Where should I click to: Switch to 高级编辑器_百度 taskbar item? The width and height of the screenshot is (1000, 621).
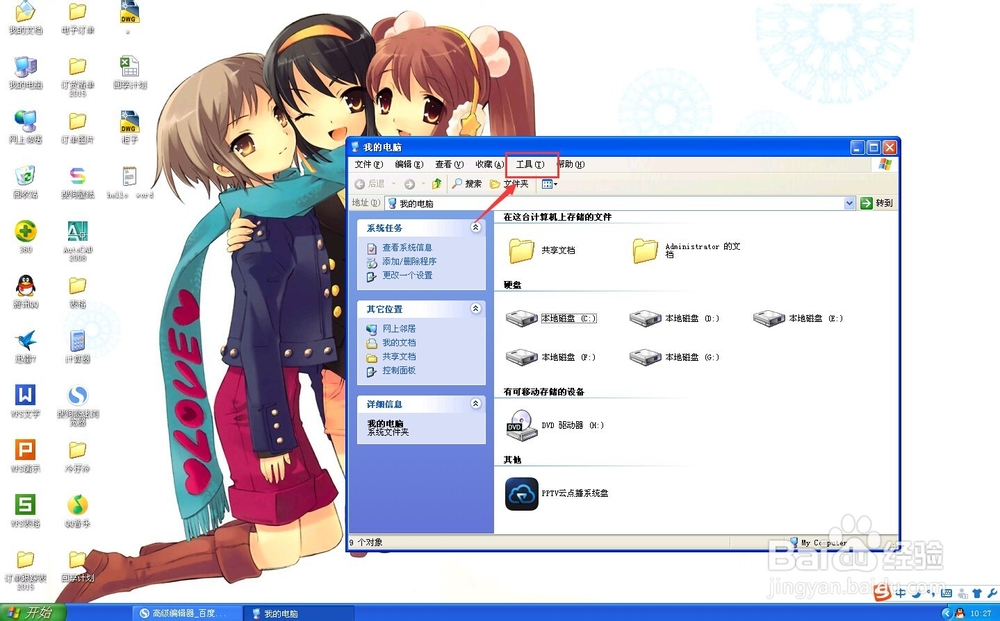187,613
